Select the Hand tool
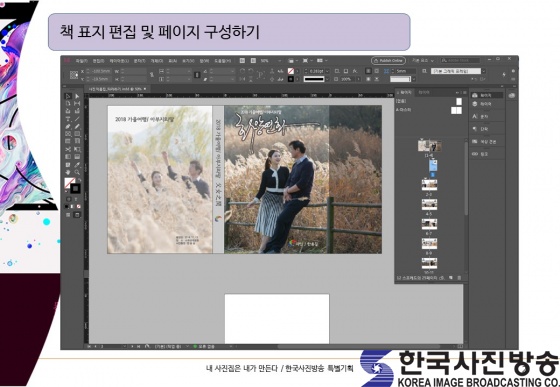The image size is (560, 387). (x=68, y=172)
